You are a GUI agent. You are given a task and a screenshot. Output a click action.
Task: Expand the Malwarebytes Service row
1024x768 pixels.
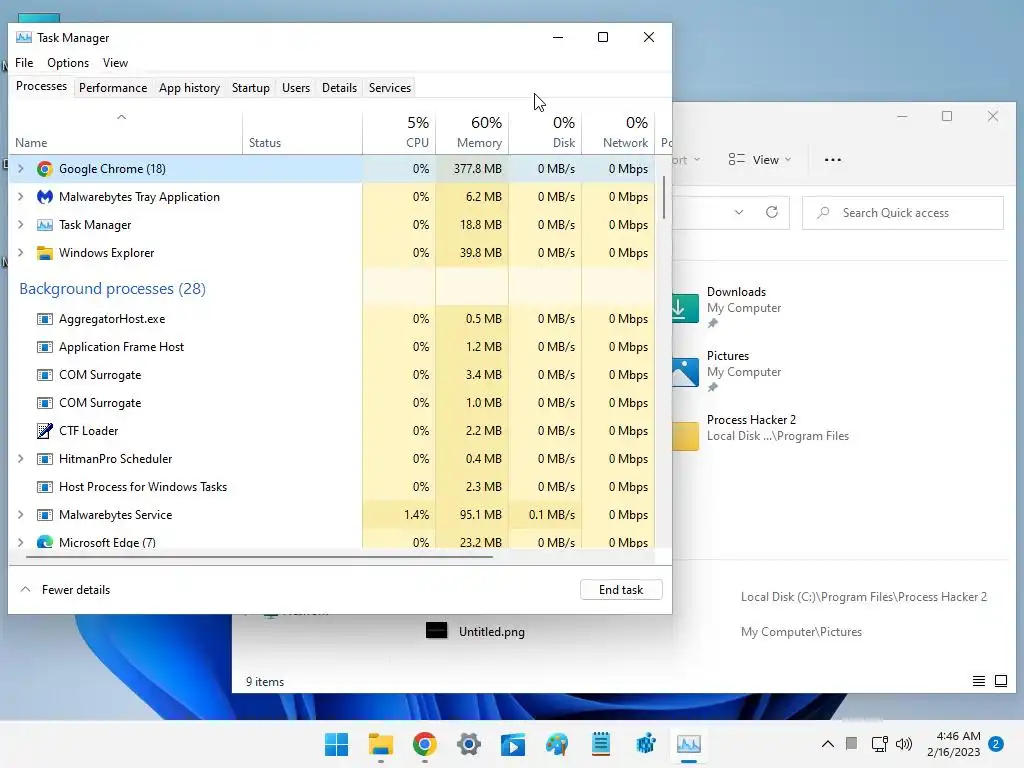click(21, 515)
